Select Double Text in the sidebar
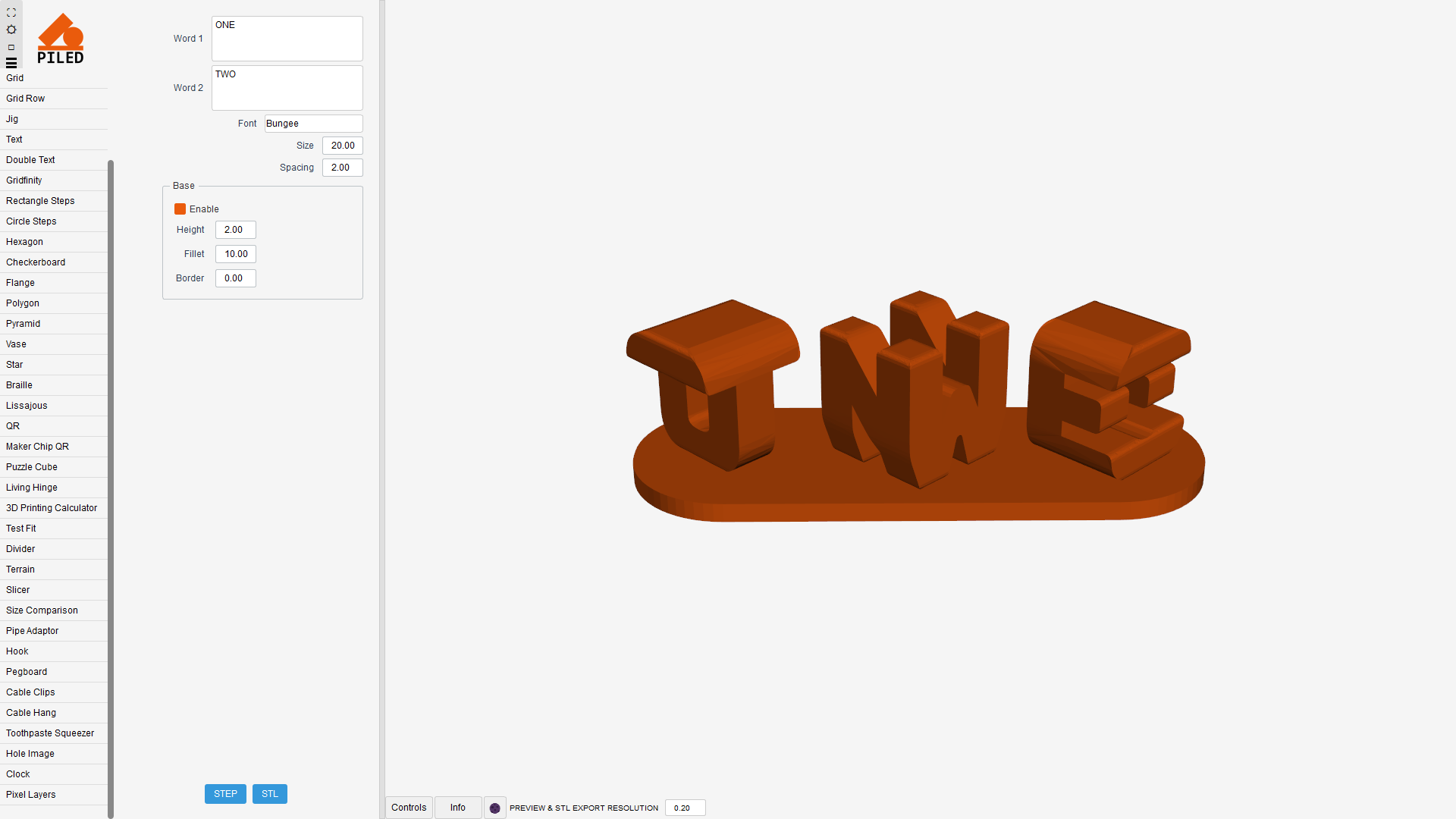 pyautogui.click(x=53, y=160)
